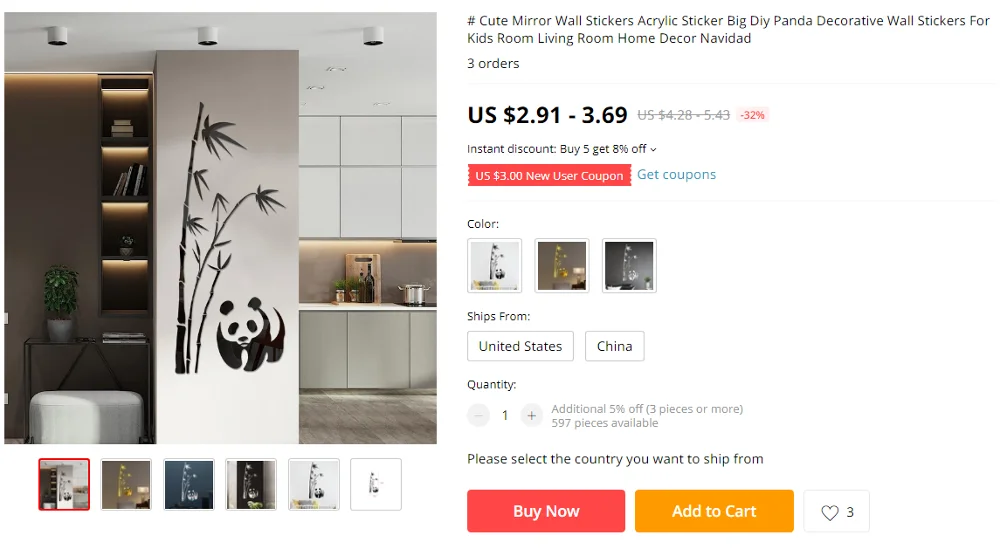Open the Get coupons link
Screen dimensions: 1000x549
[x=677, y=175]
